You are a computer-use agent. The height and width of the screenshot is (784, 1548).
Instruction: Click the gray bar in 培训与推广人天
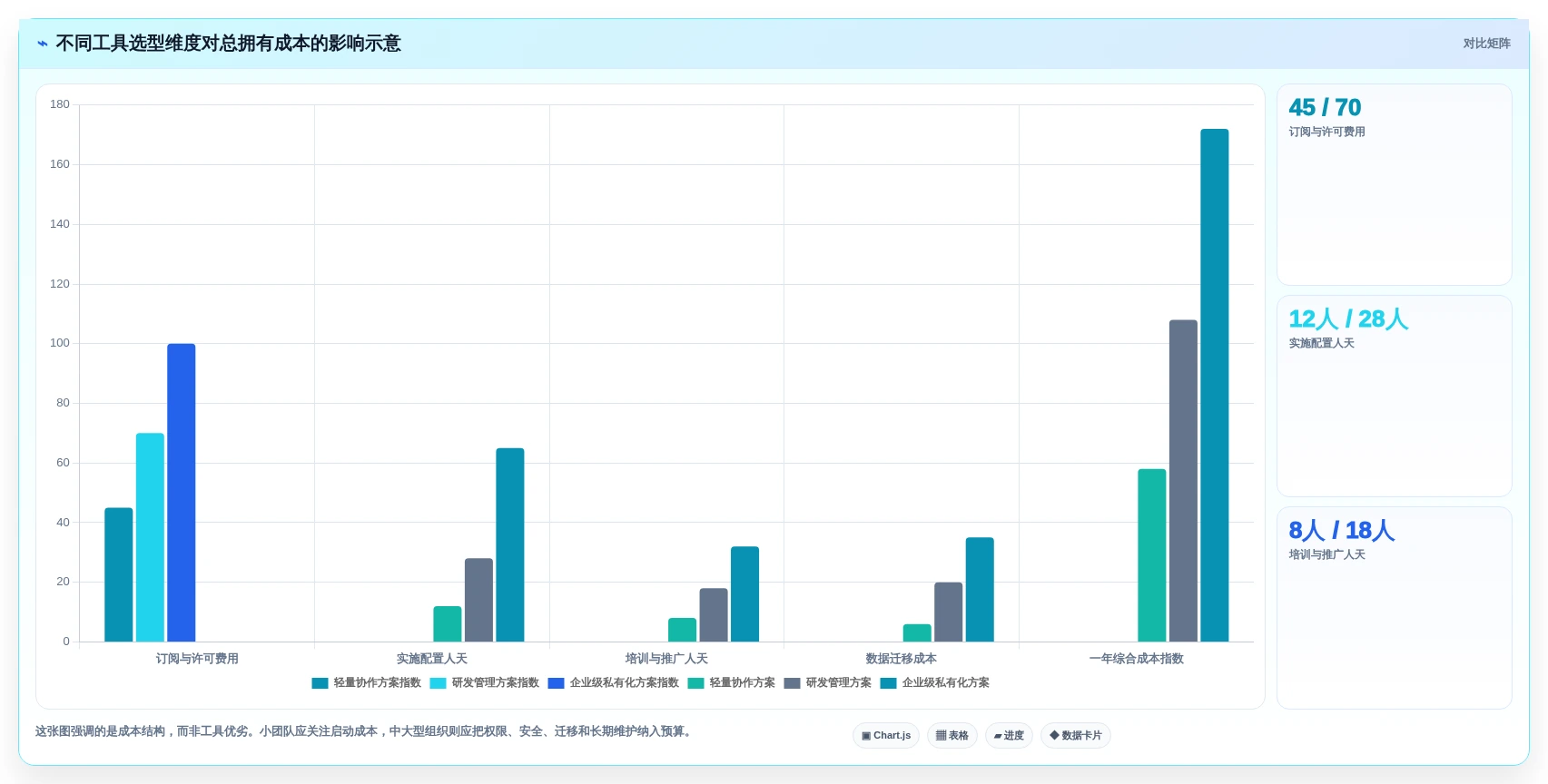714,615
